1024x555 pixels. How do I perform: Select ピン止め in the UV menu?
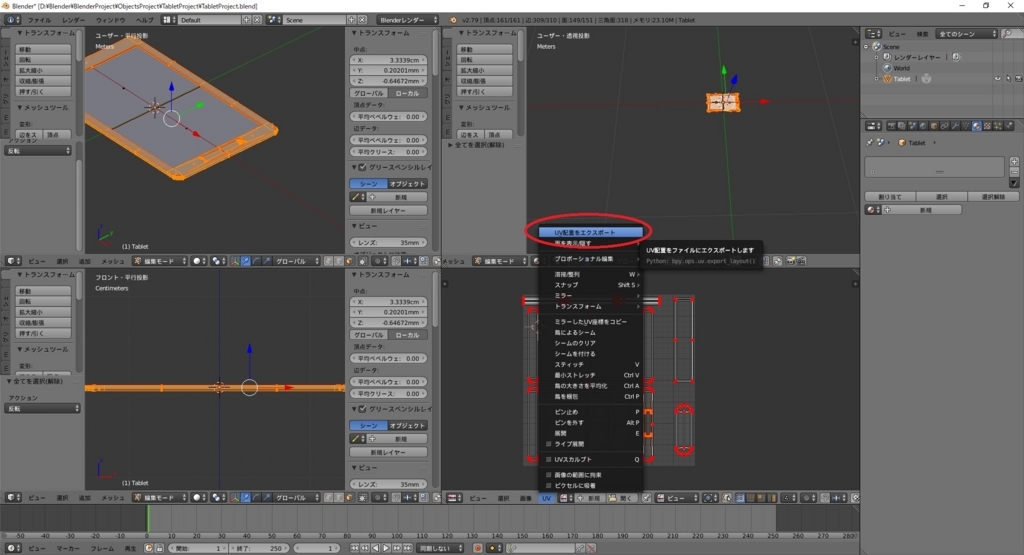click(x=590, y=412)
